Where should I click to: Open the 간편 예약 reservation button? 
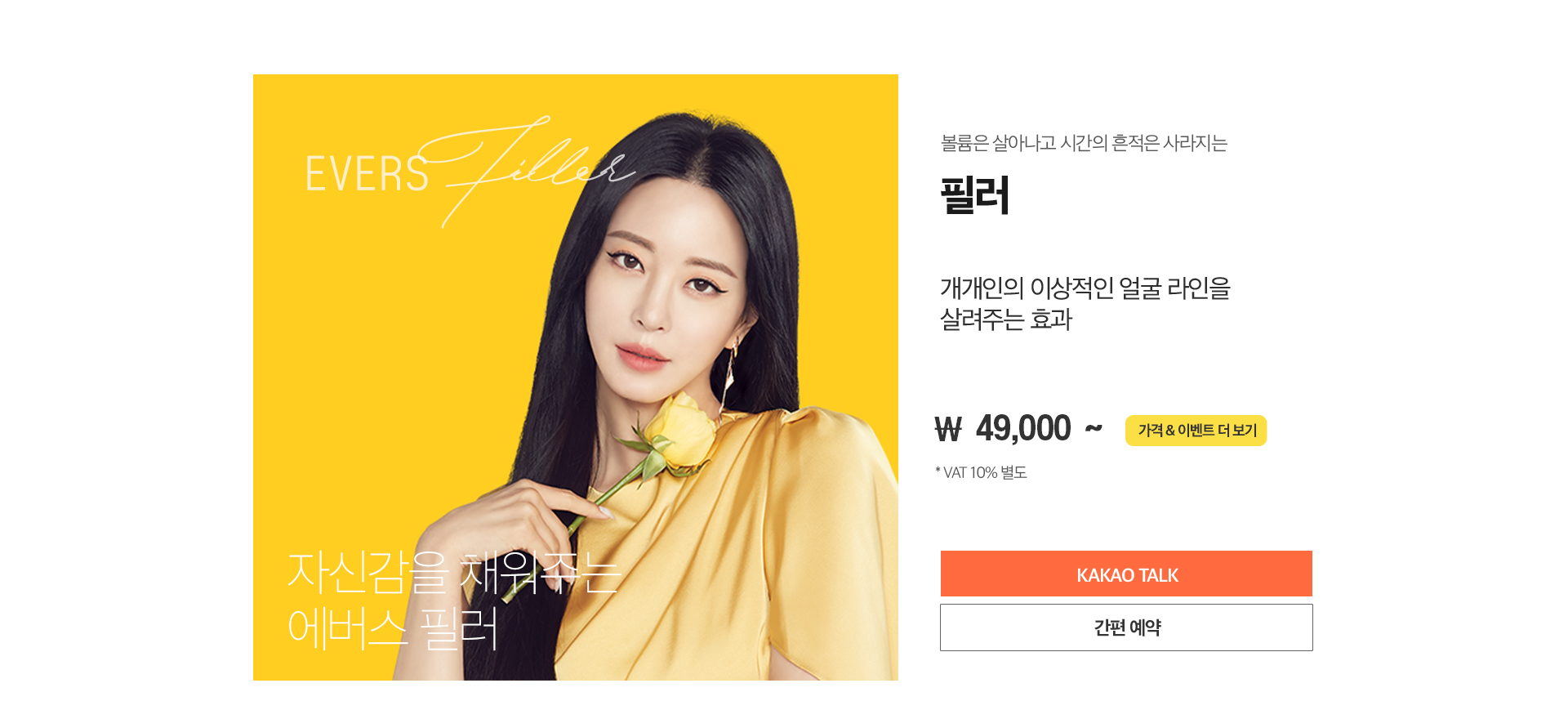tap(1126, 627)
